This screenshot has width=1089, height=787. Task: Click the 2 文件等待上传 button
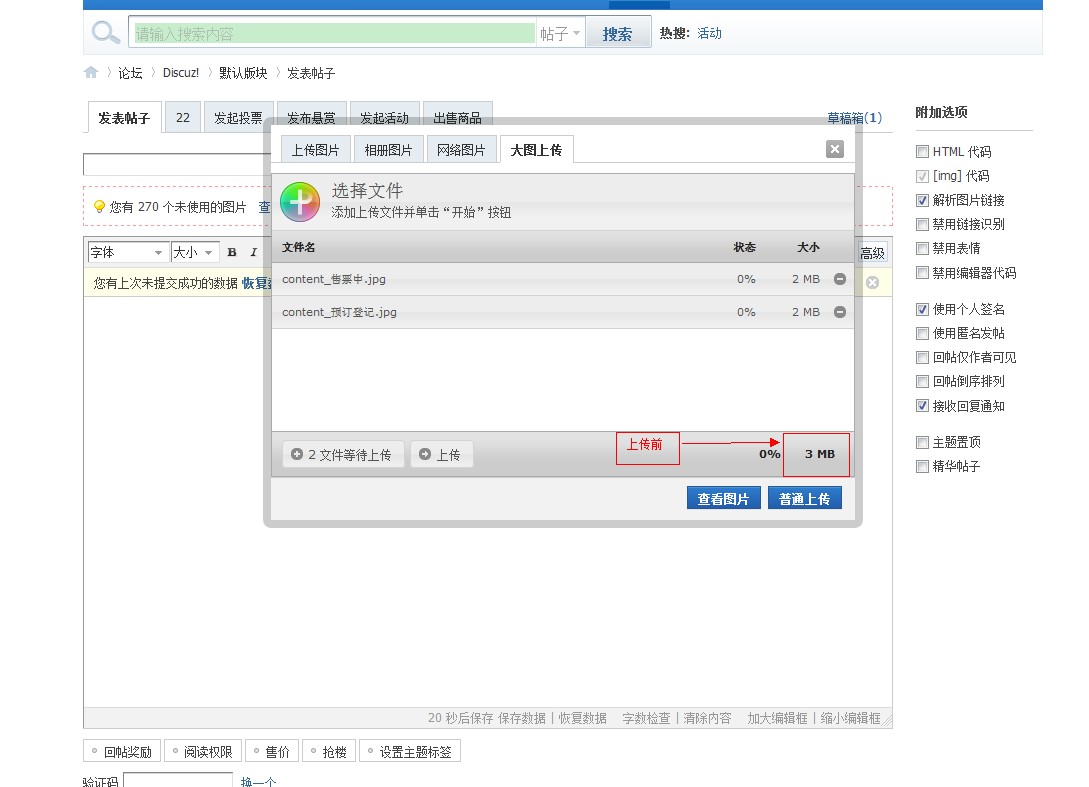click(x=343, y=454)
